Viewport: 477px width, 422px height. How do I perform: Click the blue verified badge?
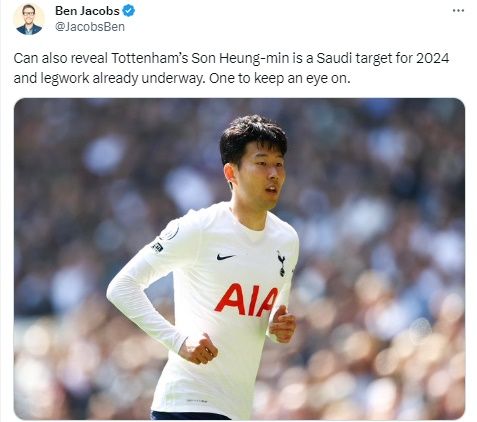pyautogui.click(x=129, y=11)
